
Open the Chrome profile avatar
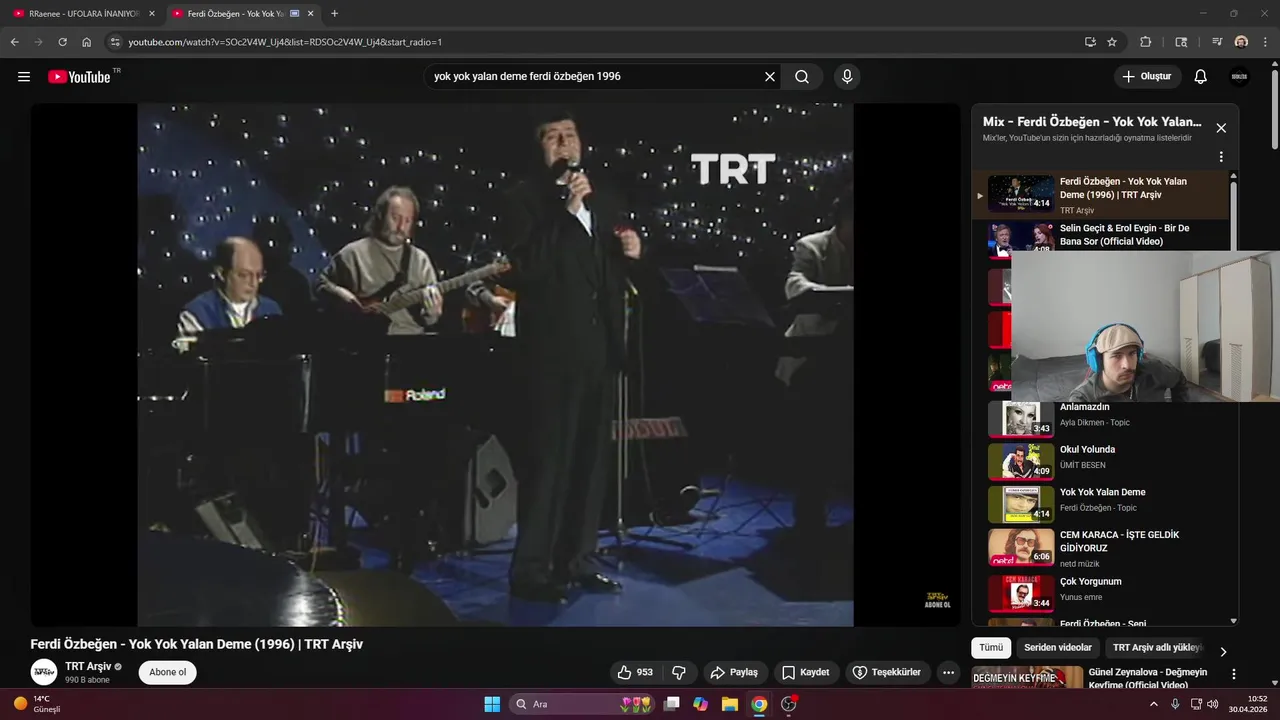(x=1241, y=42)
